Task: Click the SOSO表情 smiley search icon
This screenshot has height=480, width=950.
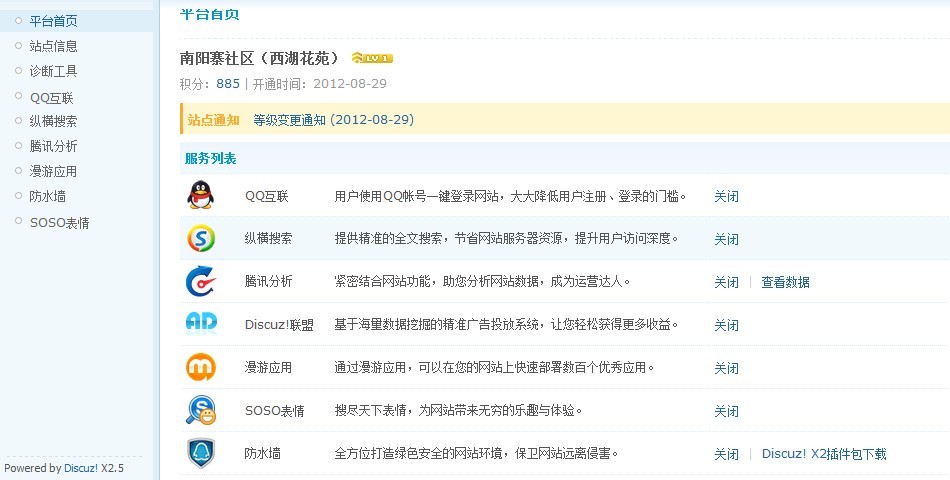Action: pyautogui.click(x=201, y=410)
